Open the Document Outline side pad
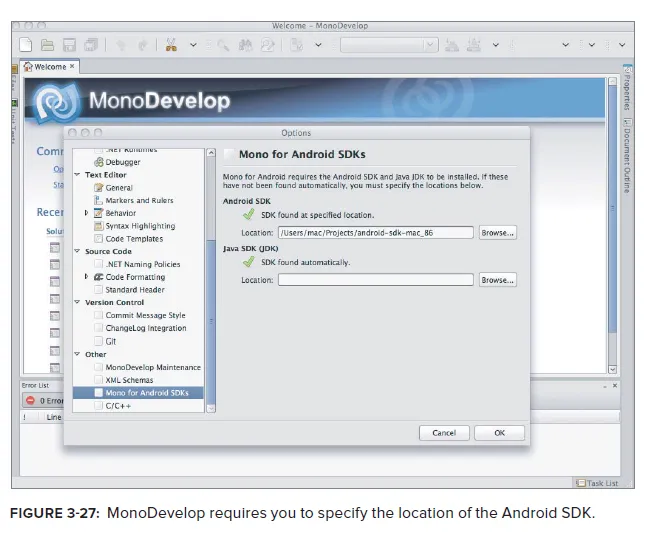This screenshot has height=538, width=664. coord(627,156)
